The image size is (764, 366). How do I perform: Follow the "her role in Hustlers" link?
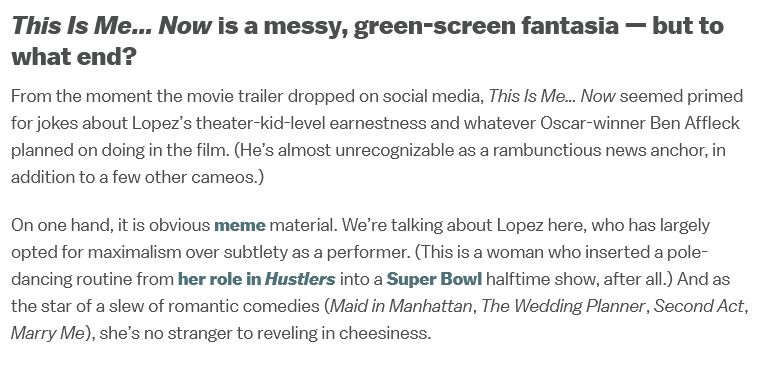[257, 280]
